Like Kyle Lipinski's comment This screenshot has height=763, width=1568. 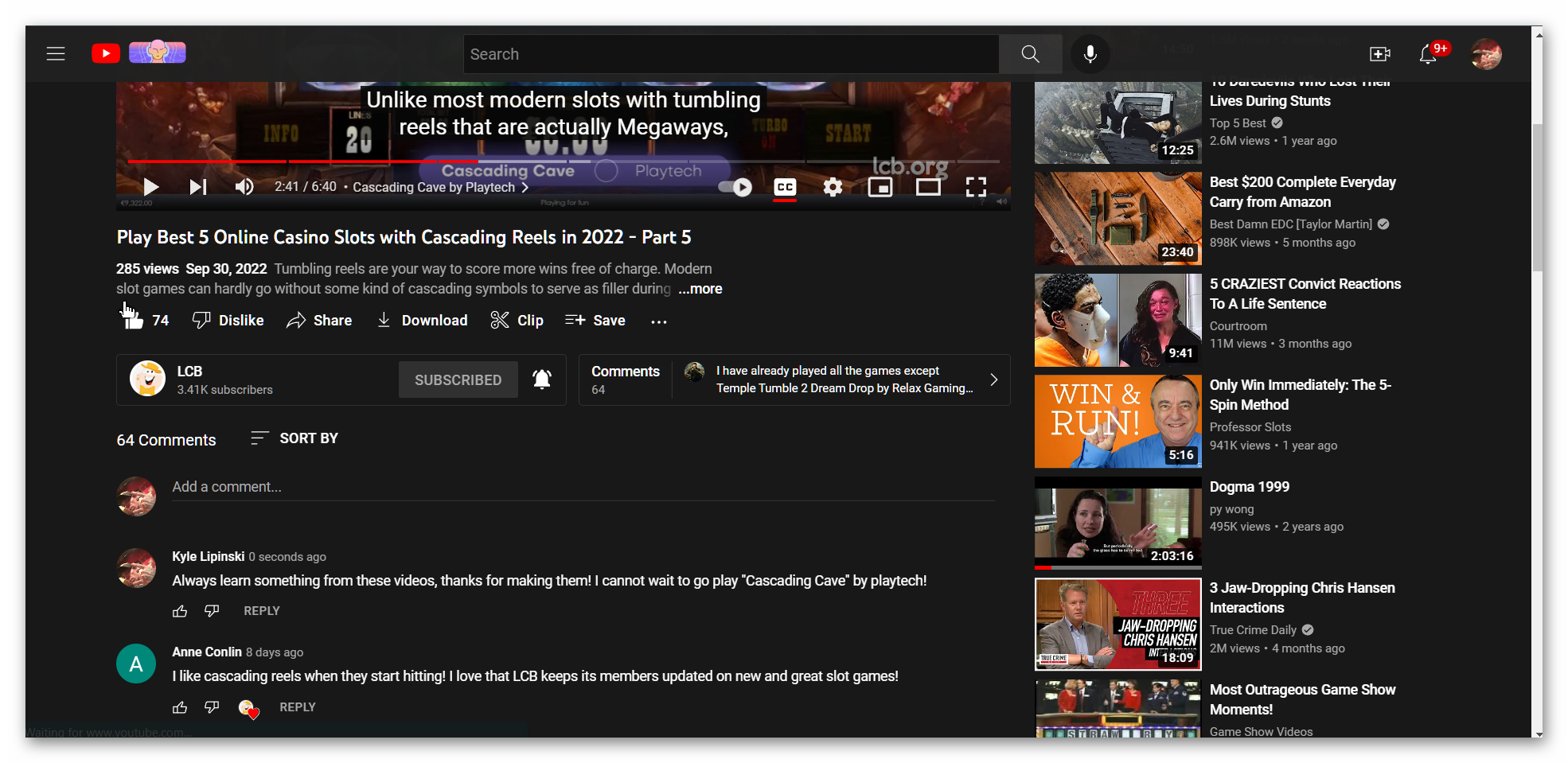180,611
